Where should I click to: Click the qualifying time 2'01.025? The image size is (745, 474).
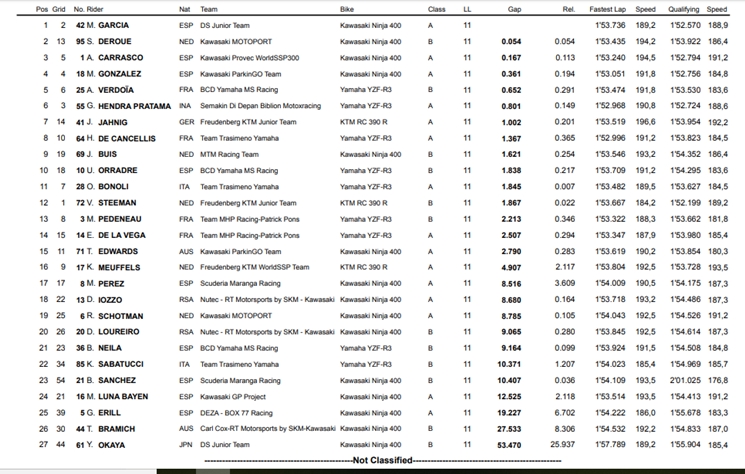click(685, 380)
